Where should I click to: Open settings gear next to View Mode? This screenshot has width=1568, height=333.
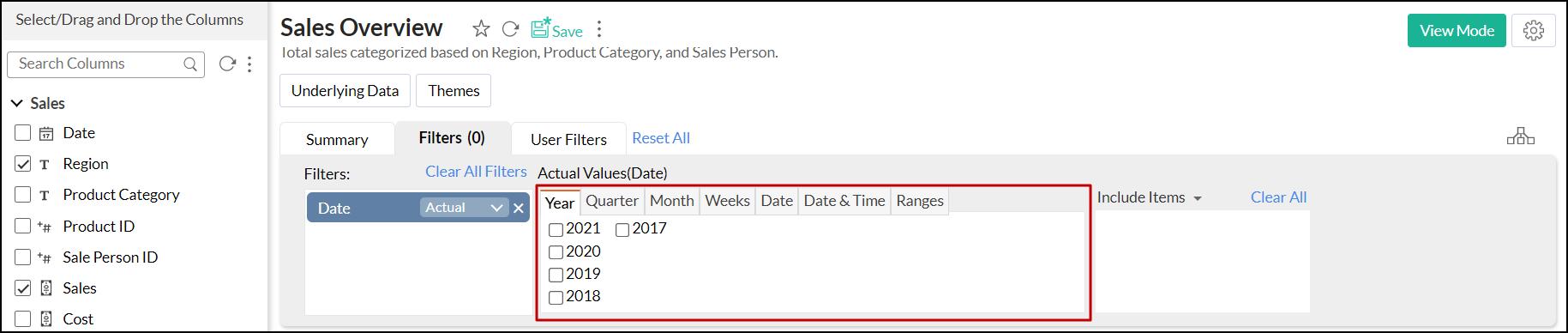pyautogui.click(x=1533, y=31)
